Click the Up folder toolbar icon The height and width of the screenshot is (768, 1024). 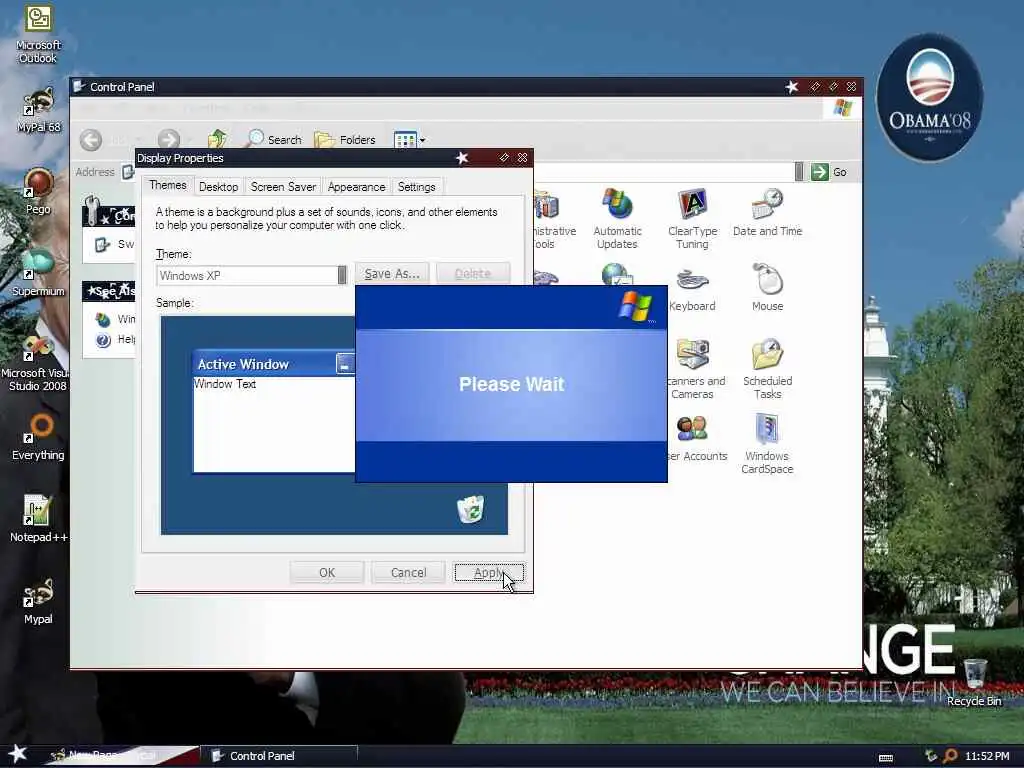coord(217,139)
